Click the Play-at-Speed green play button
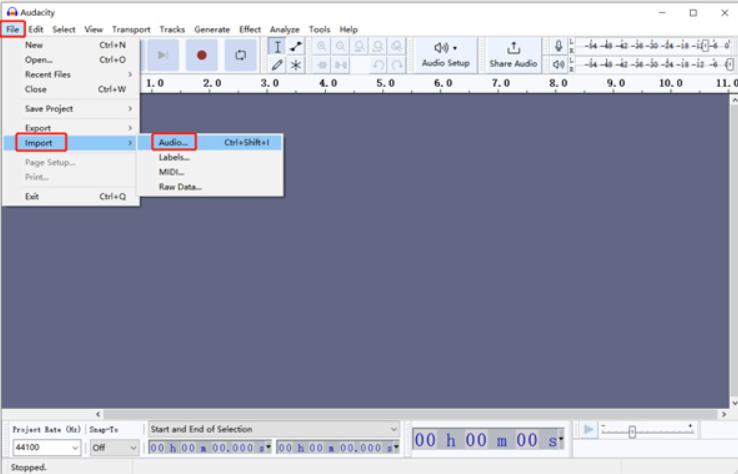The width and height of the screenshot is (738, 474). (588, 429)
